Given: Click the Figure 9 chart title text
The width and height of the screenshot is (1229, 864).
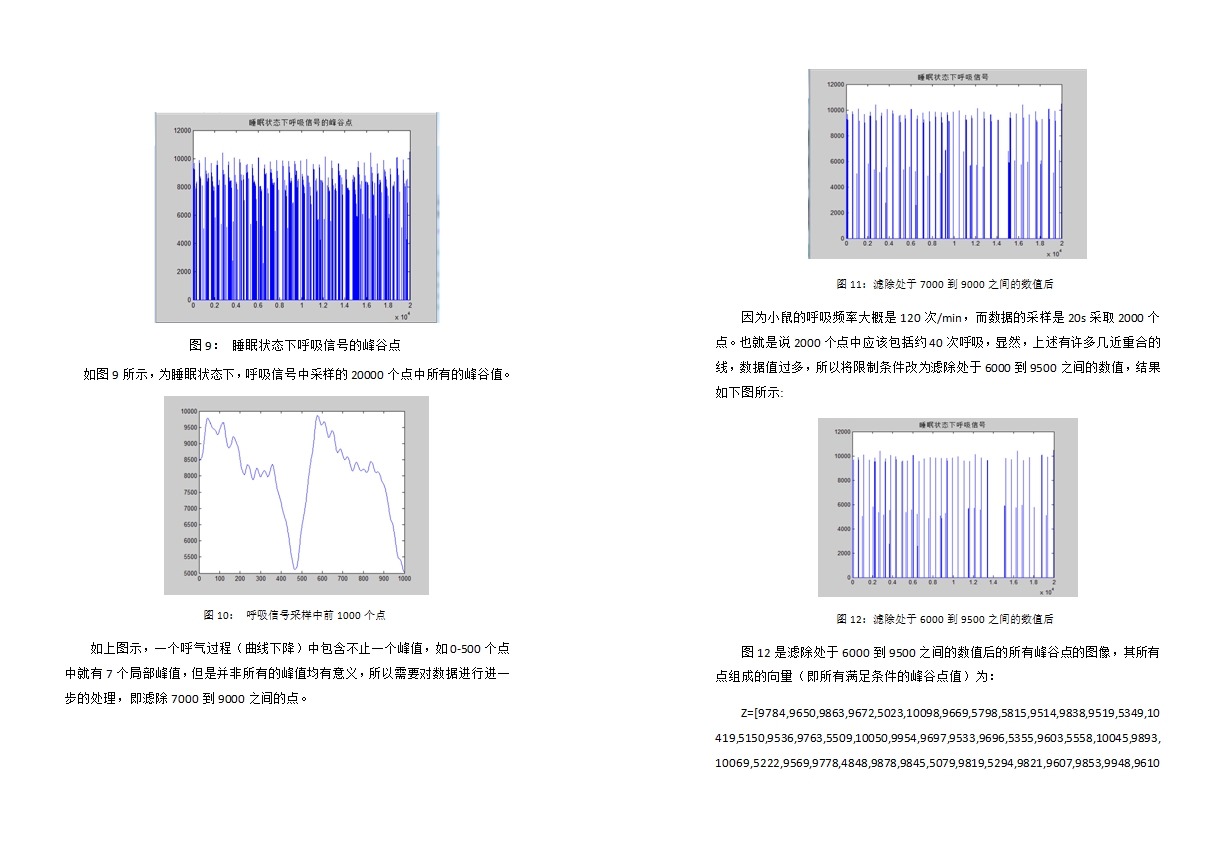Looking at the screenshot, I should point(300,121).
